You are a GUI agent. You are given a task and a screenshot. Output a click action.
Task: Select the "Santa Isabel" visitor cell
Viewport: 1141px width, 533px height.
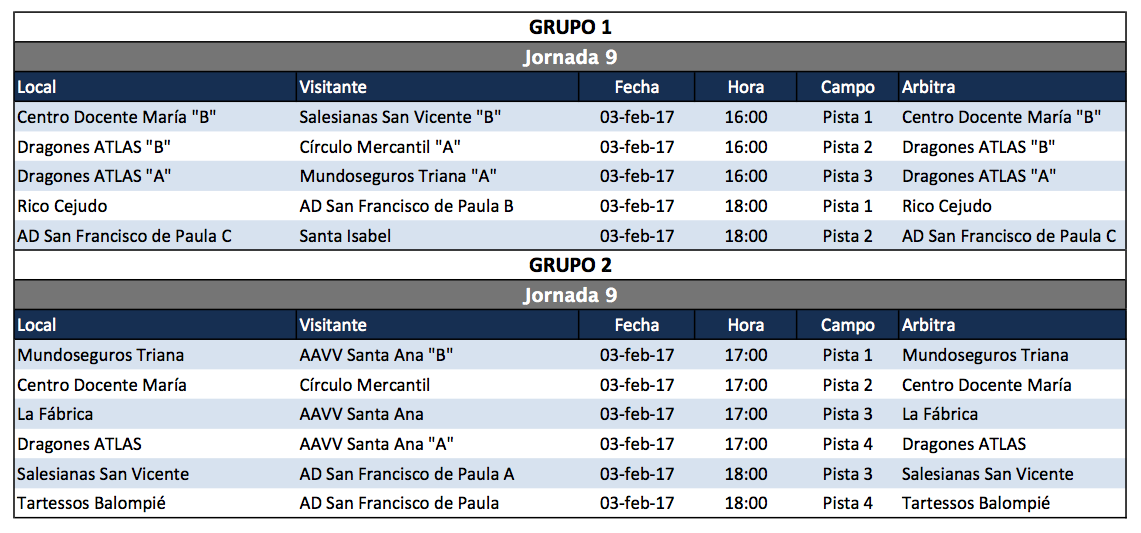coord(345,236)
